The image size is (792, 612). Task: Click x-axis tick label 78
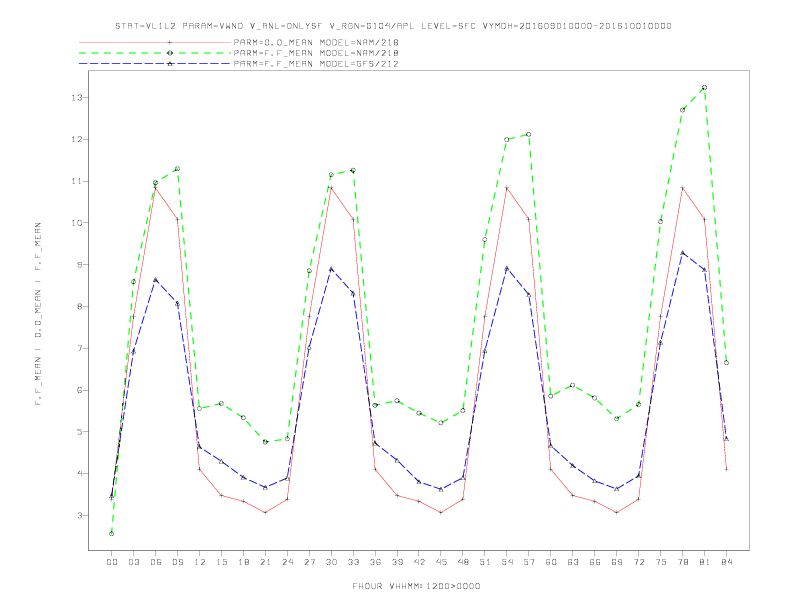682,562
